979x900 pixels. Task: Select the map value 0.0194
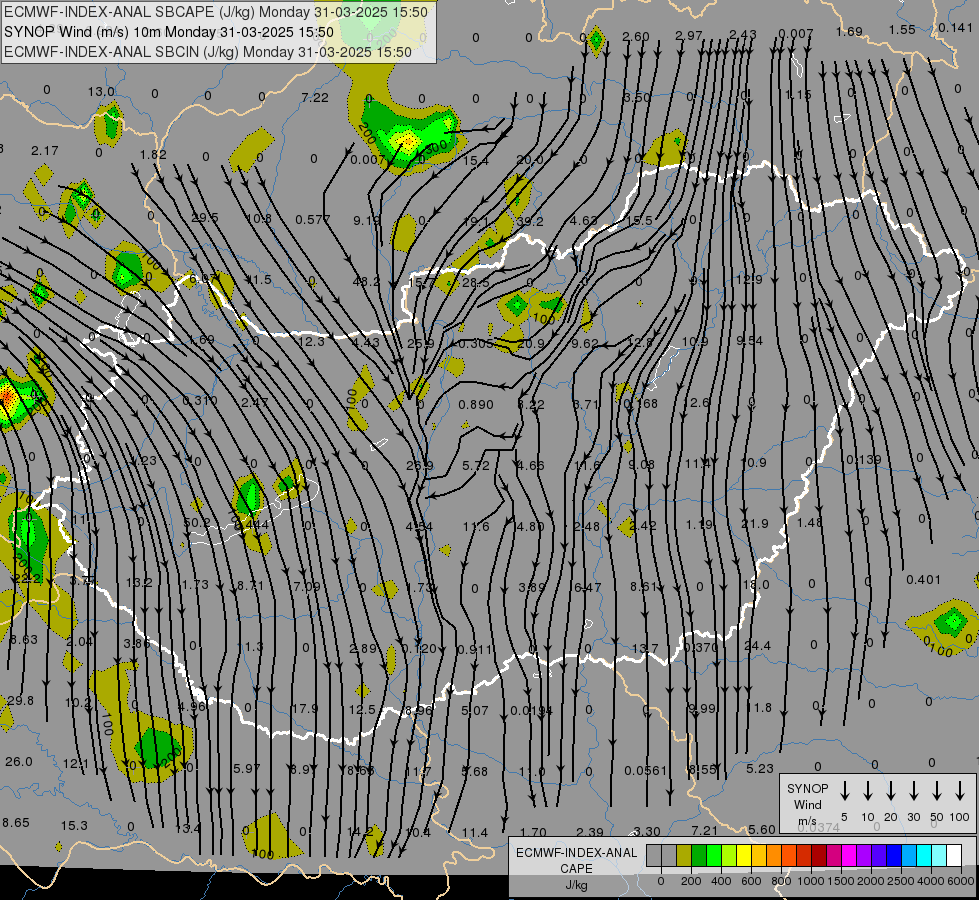[x=531, y=710]
